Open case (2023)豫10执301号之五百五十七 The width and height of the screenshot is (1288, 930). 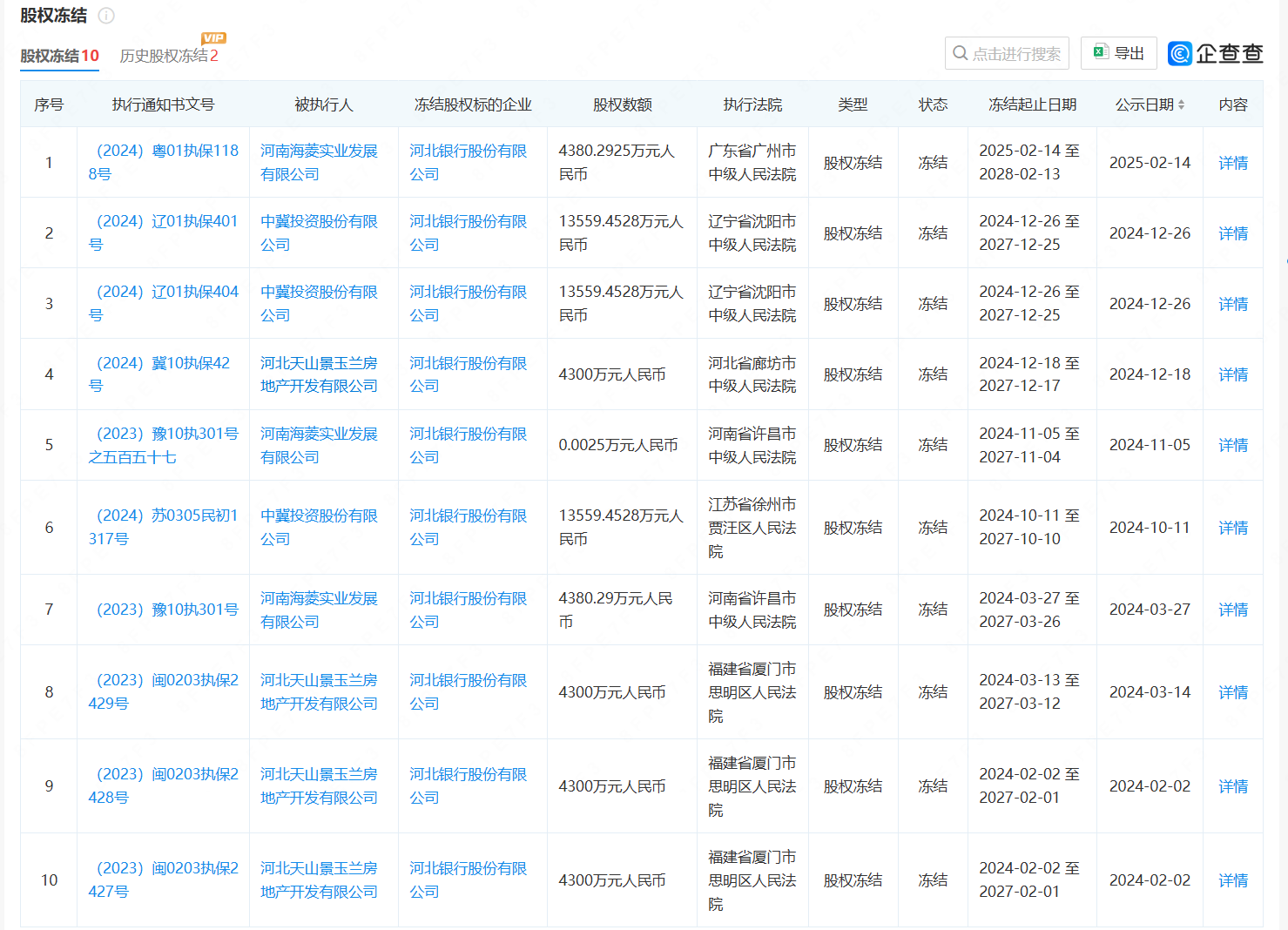[x=163, y=445]
